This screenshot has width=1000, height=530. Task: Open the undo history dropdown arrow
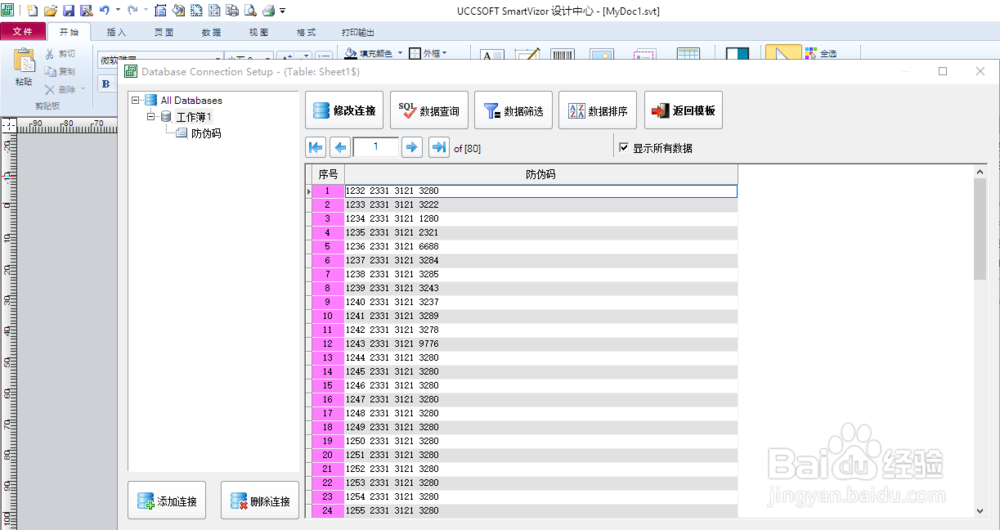point(118,10)
